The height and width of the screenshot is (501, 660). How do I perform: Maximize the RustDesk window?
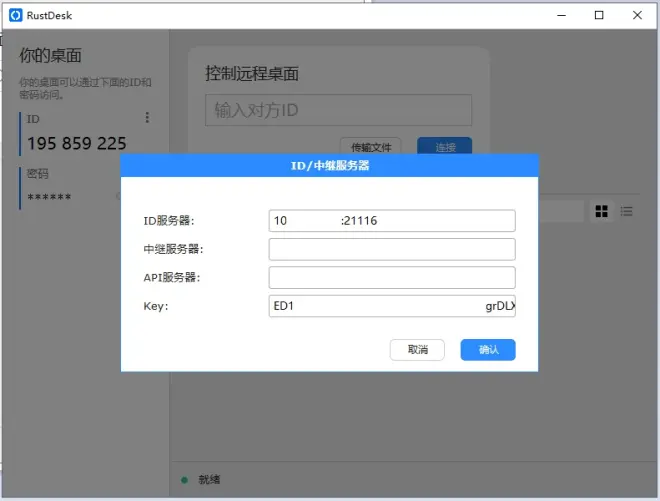pos(599,15)
